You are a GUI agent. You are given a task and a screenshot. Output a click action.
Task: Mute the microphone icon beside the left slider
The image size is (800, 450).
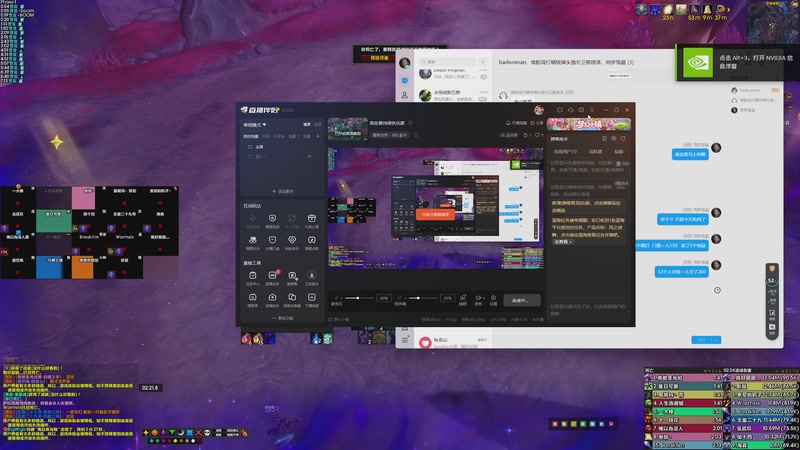click(337, 298)
